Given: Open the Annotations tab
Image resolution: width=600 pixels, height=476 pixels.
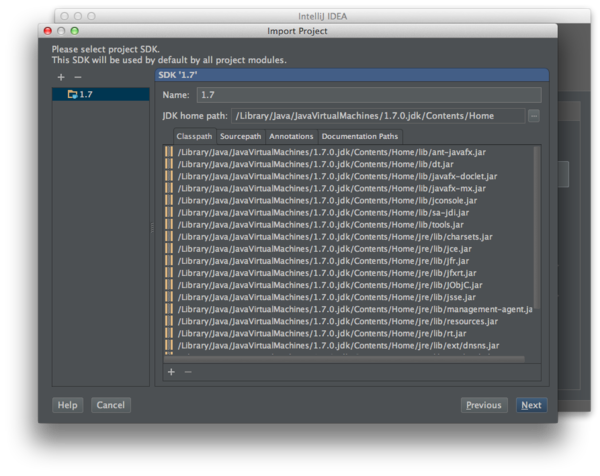Looking at the screenshot, I should point(291,136).
